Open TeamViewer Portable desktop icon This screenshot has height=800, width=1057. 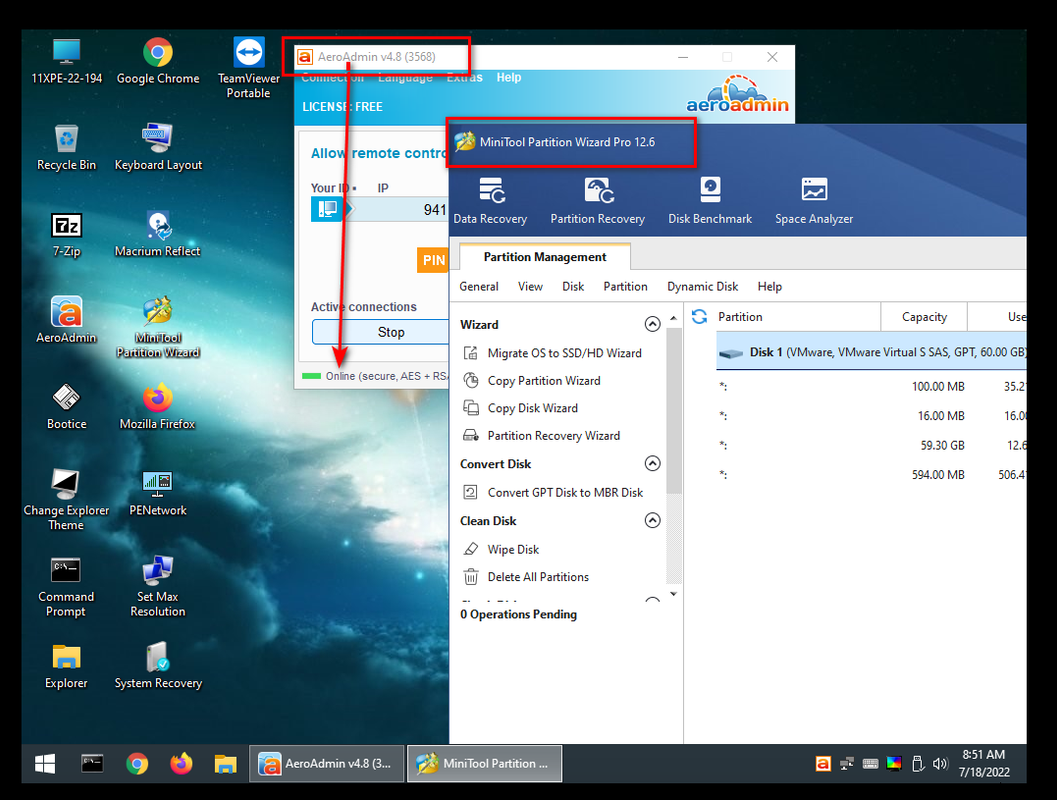(248, 68)
